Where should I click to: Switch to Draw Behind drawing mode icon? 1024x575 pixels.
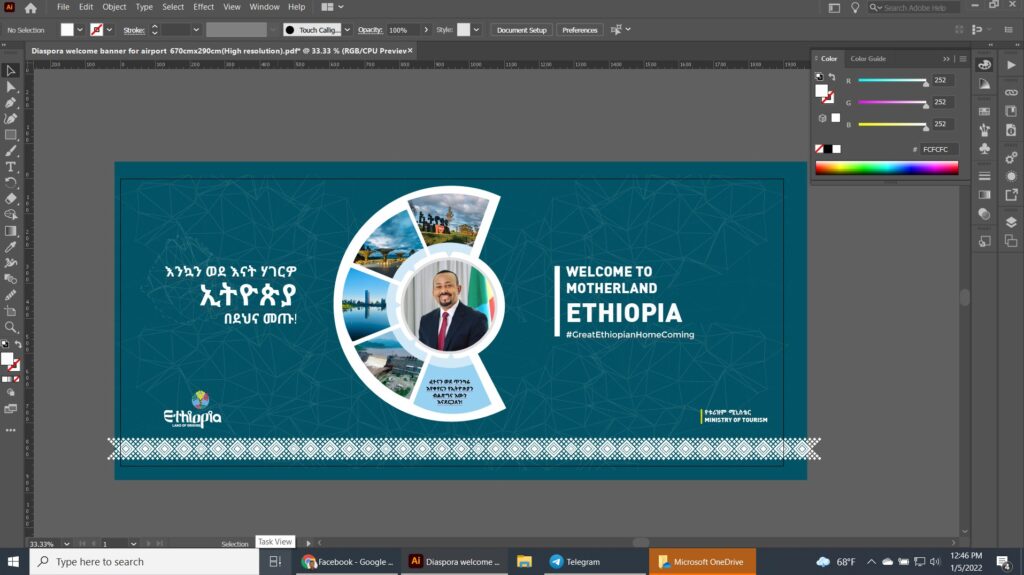pos(10,393)
